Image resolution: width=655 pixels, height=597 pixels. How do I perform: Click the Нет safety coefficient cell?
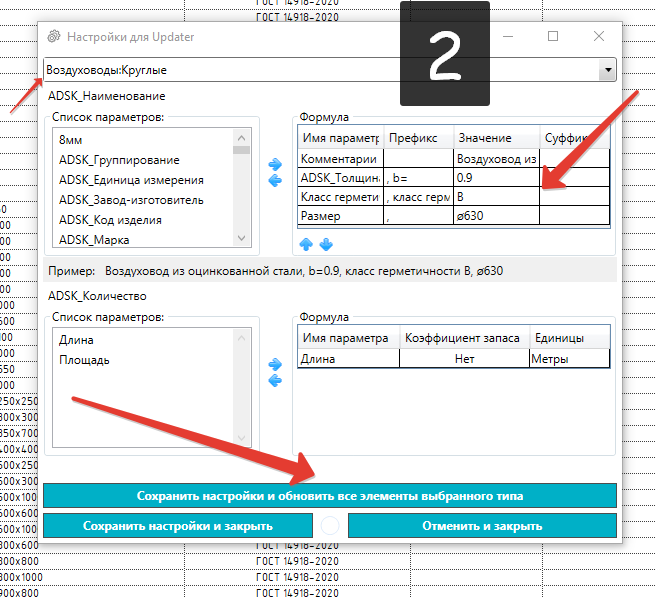(465, 359)
